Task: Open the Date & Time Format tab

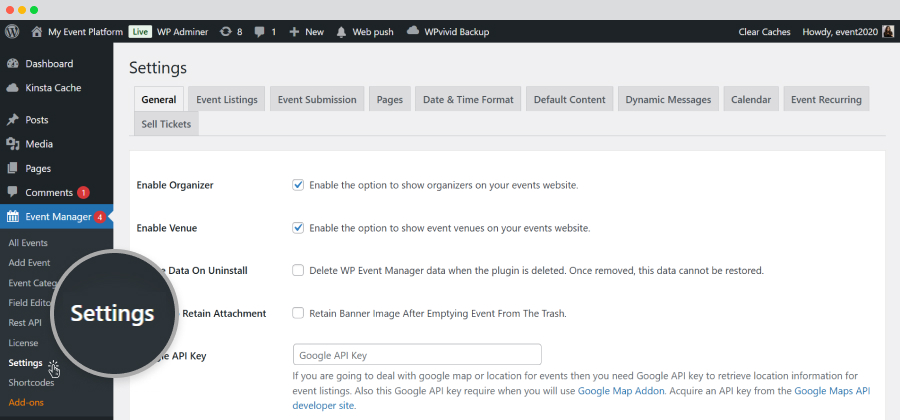Action: [468, 99]
